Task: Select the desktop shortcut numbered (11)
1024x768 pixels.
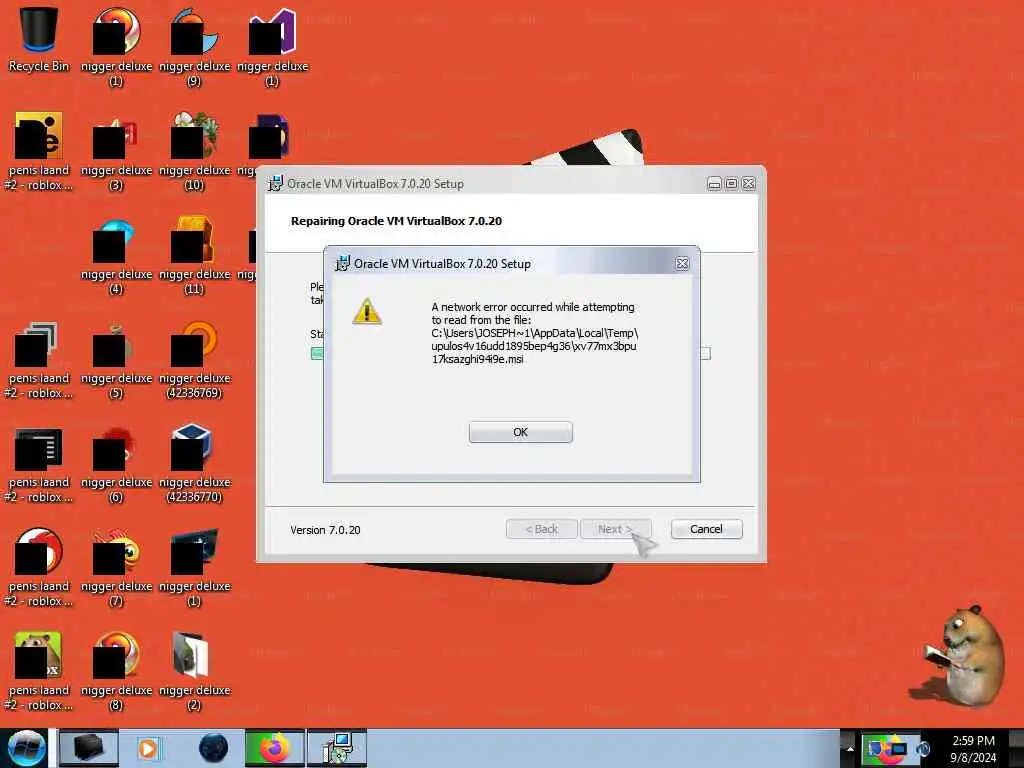Action: (194, 256)
